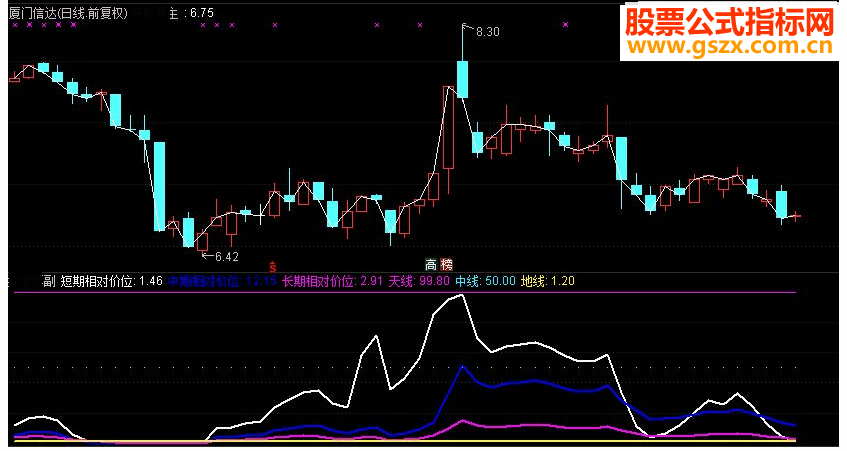Image resolution: width=847 pixels, height=451 pixels.
Task: Click 中期相对价位 blue indicator label
Action: (x=222, y=281)
